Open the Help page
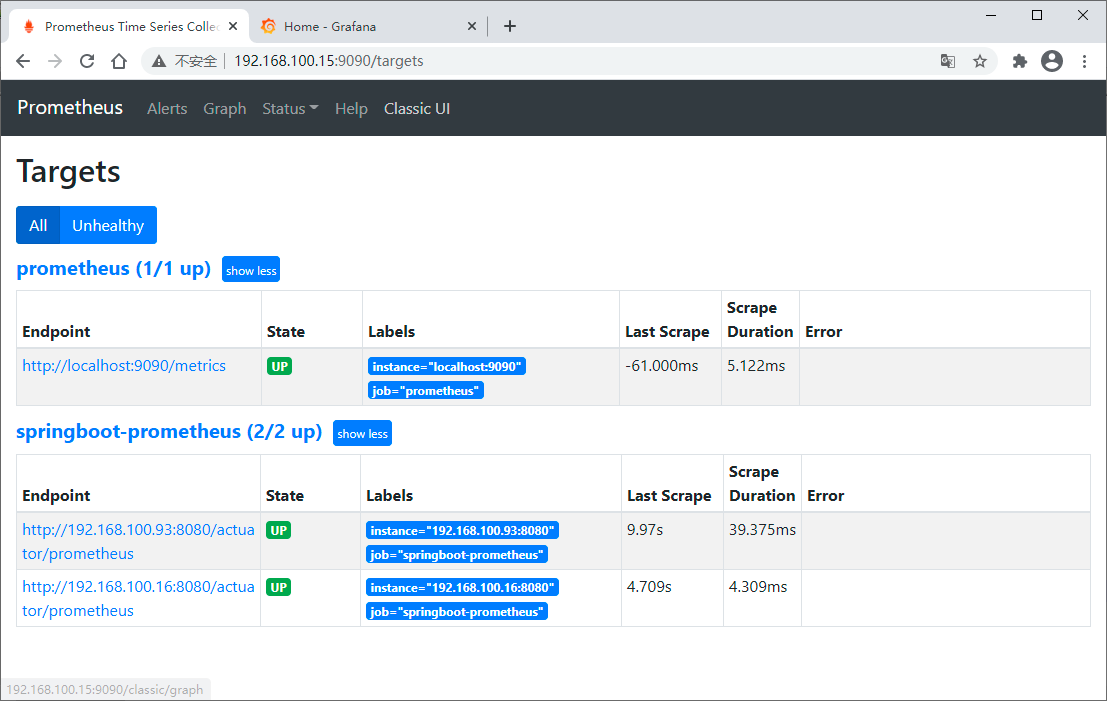The height and width of the screenshot is (701, 1107). point(351,109)
